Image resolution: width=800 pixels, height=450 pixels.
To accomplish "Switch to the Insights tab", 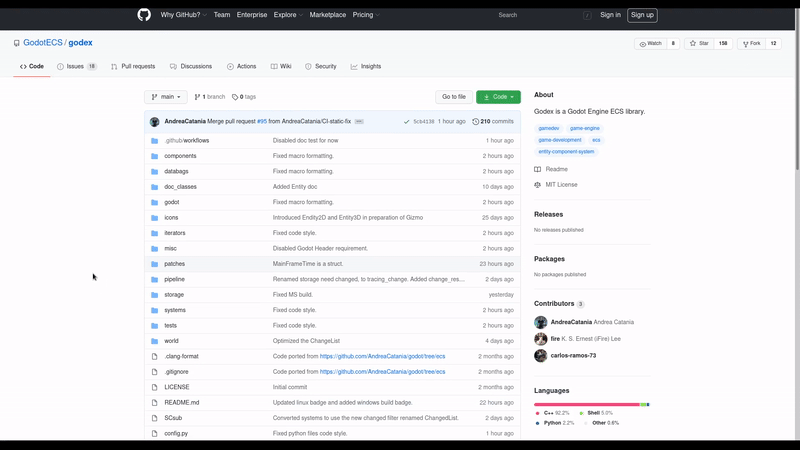I will click(366, 66).
